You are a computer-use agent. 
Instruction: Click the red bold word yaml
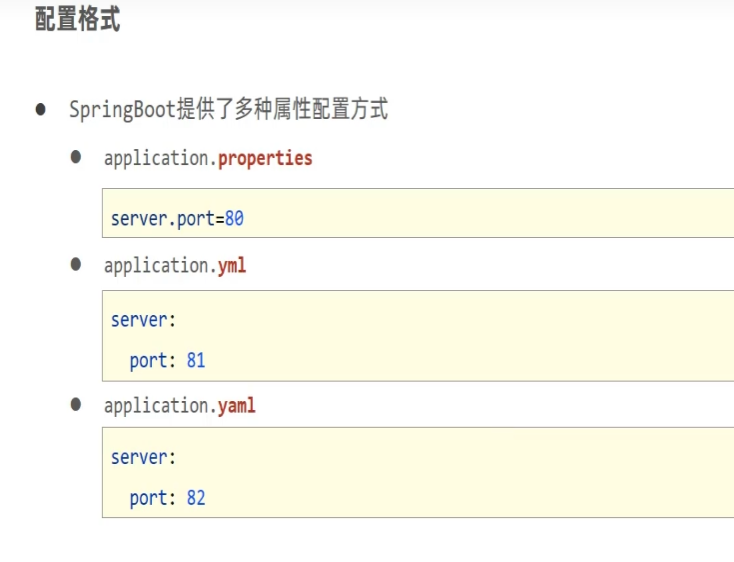237,405
